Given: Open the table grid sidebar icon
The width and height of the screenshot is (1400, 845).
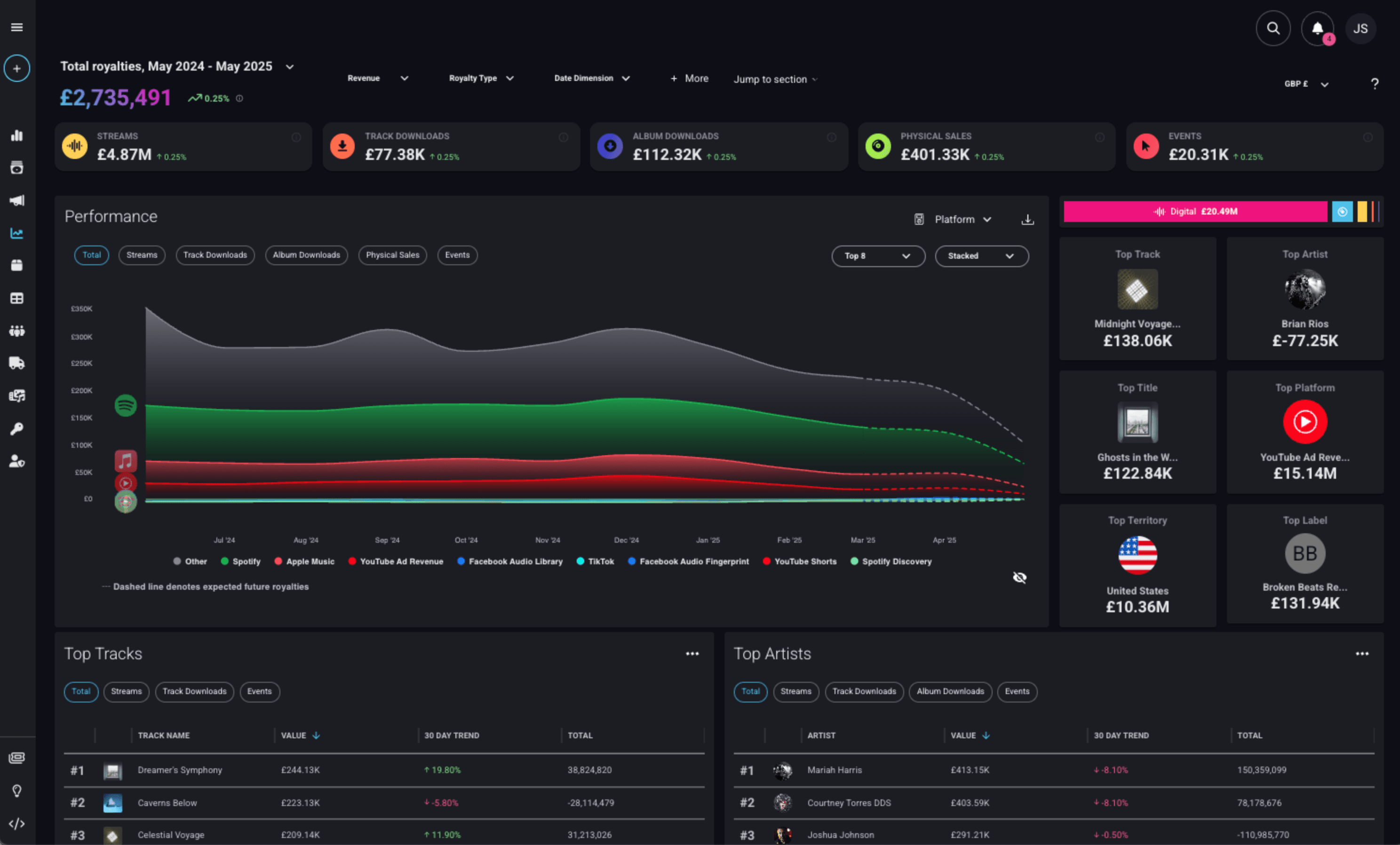Looking at the screenshot, I should (x=17, y=298).
